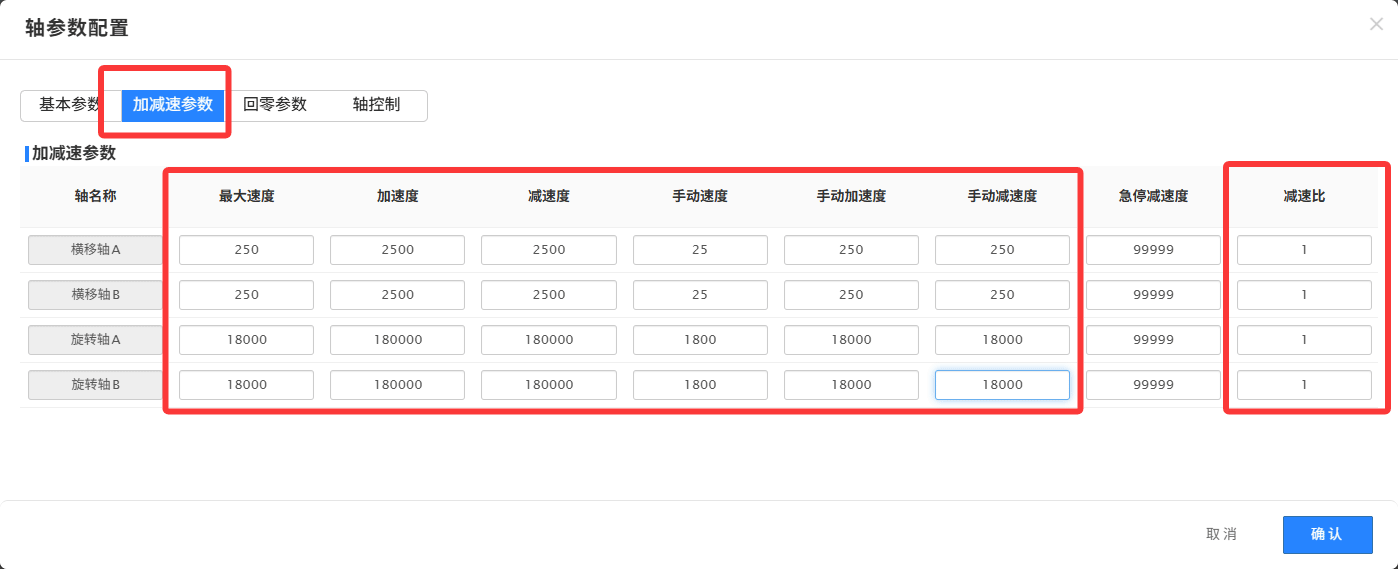1398x569 pixels.
Task: Click the 旋转轴B axis name cell
Action: click(95, 385)
